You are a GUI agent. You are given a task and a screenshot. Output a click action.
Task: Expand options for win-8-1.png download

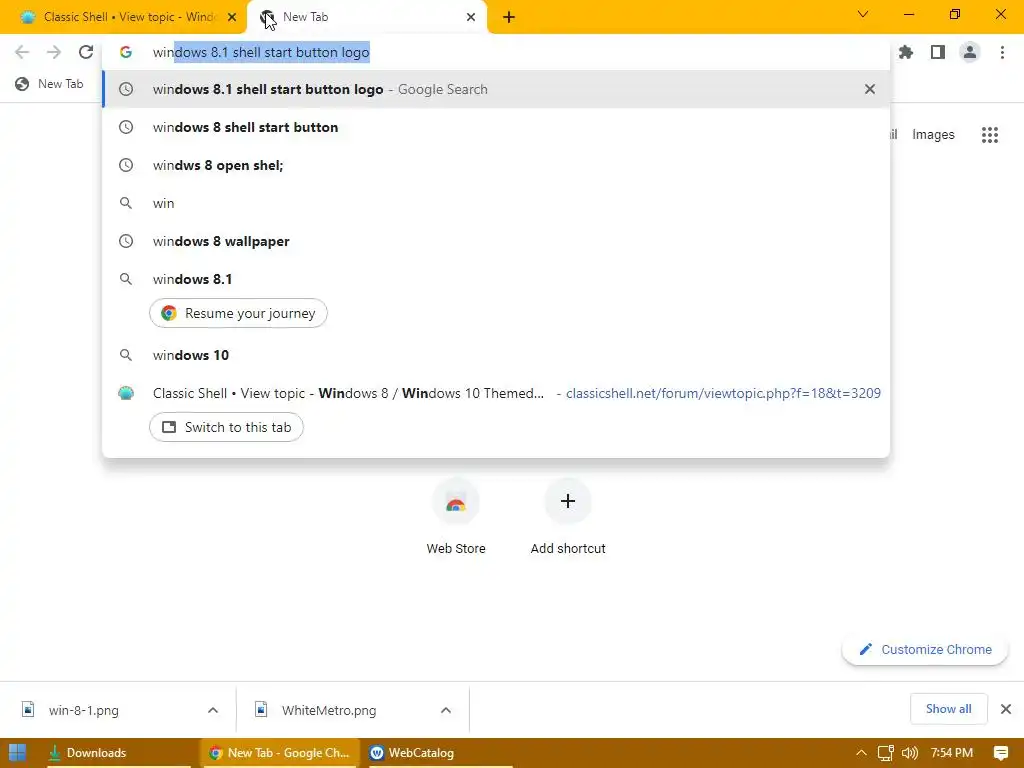[x=212, y=710]
